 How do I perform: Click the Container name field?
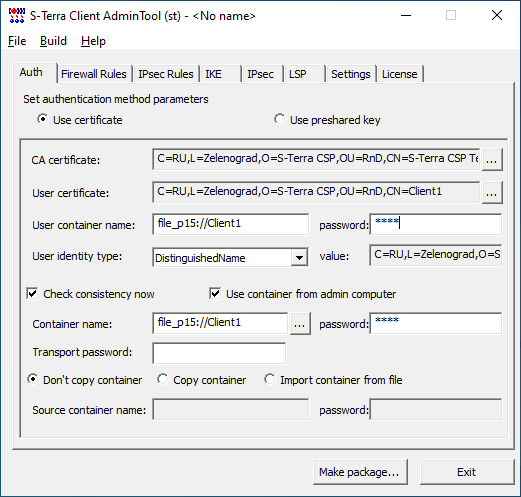click(220, 323)
